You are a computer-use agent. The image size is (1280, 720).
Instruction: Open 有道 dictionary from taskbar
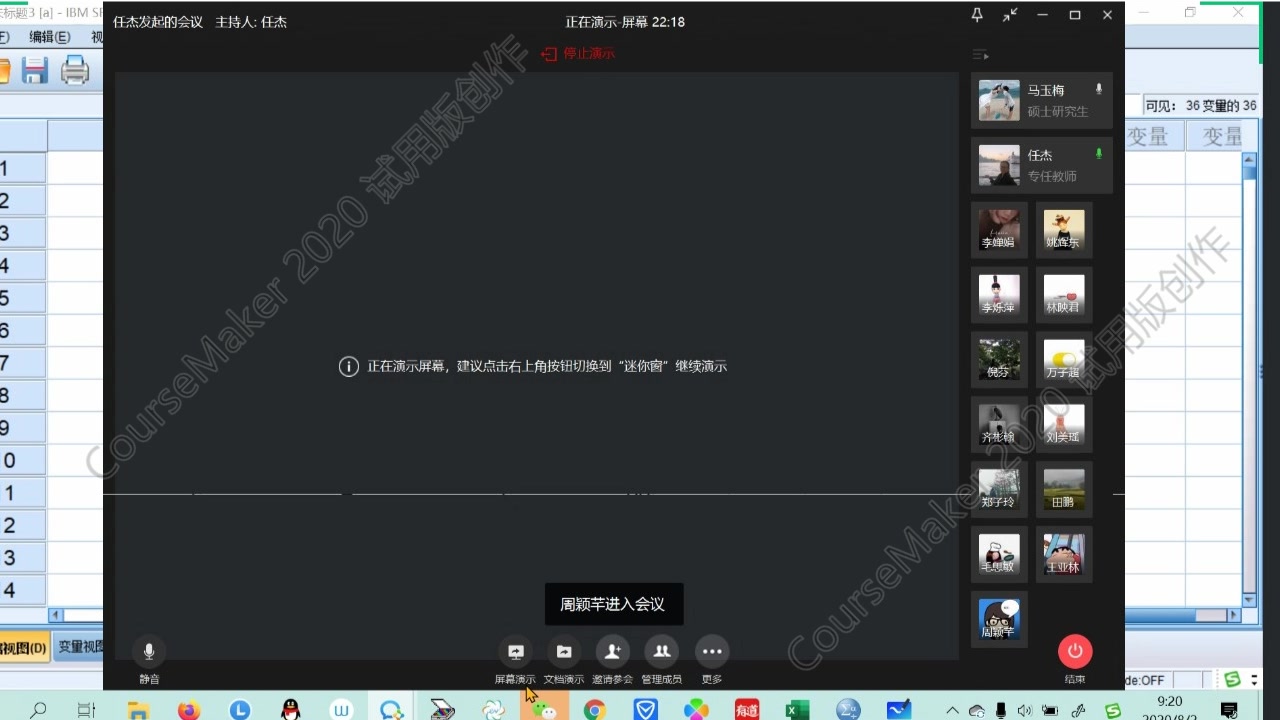coord(746,709)
